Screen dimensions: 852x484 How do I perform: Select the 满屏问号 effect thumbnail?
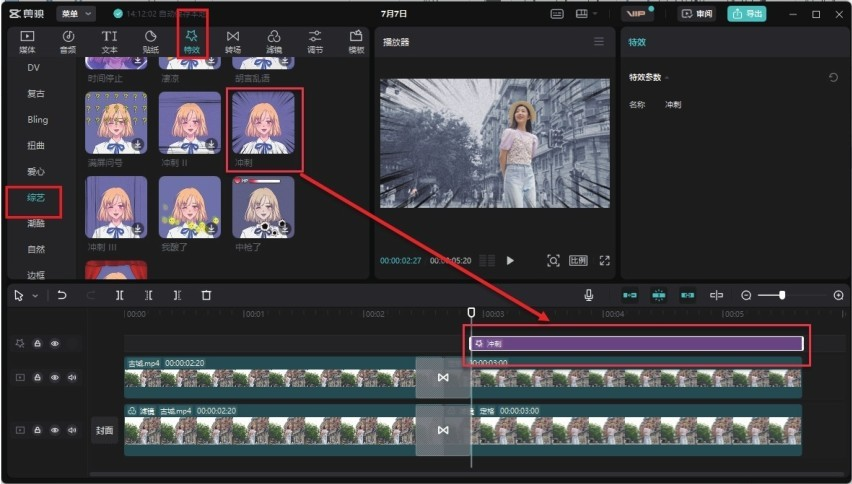116,123
